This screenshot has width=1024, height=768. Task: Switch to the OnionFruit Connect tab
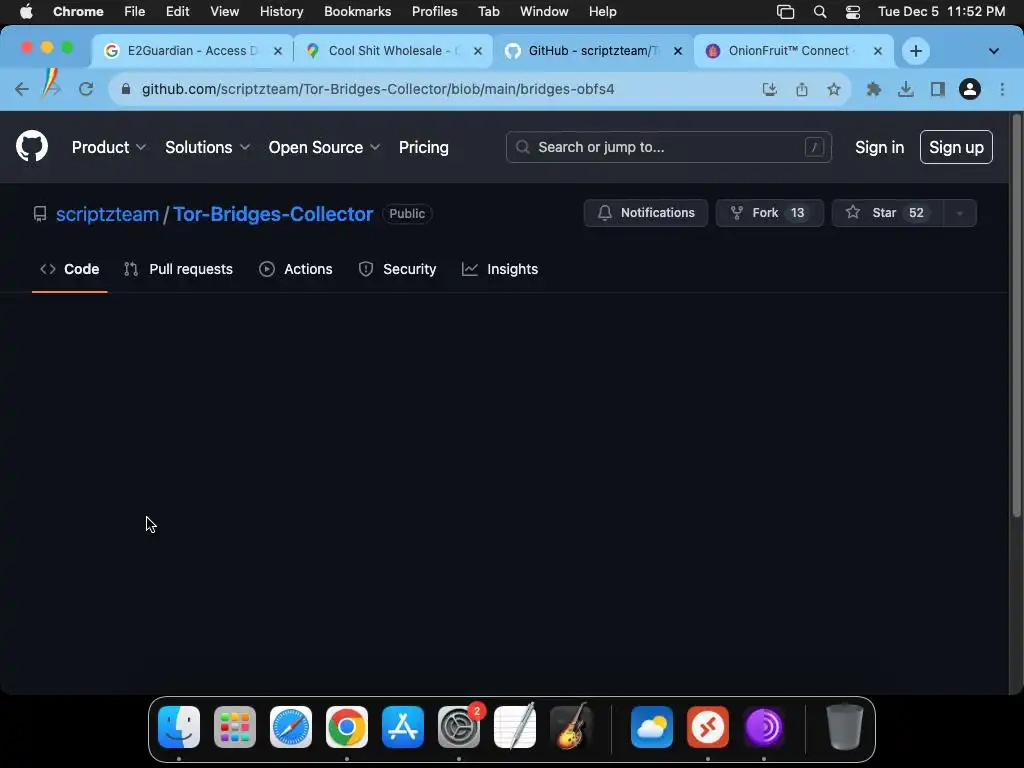[793, 51]
